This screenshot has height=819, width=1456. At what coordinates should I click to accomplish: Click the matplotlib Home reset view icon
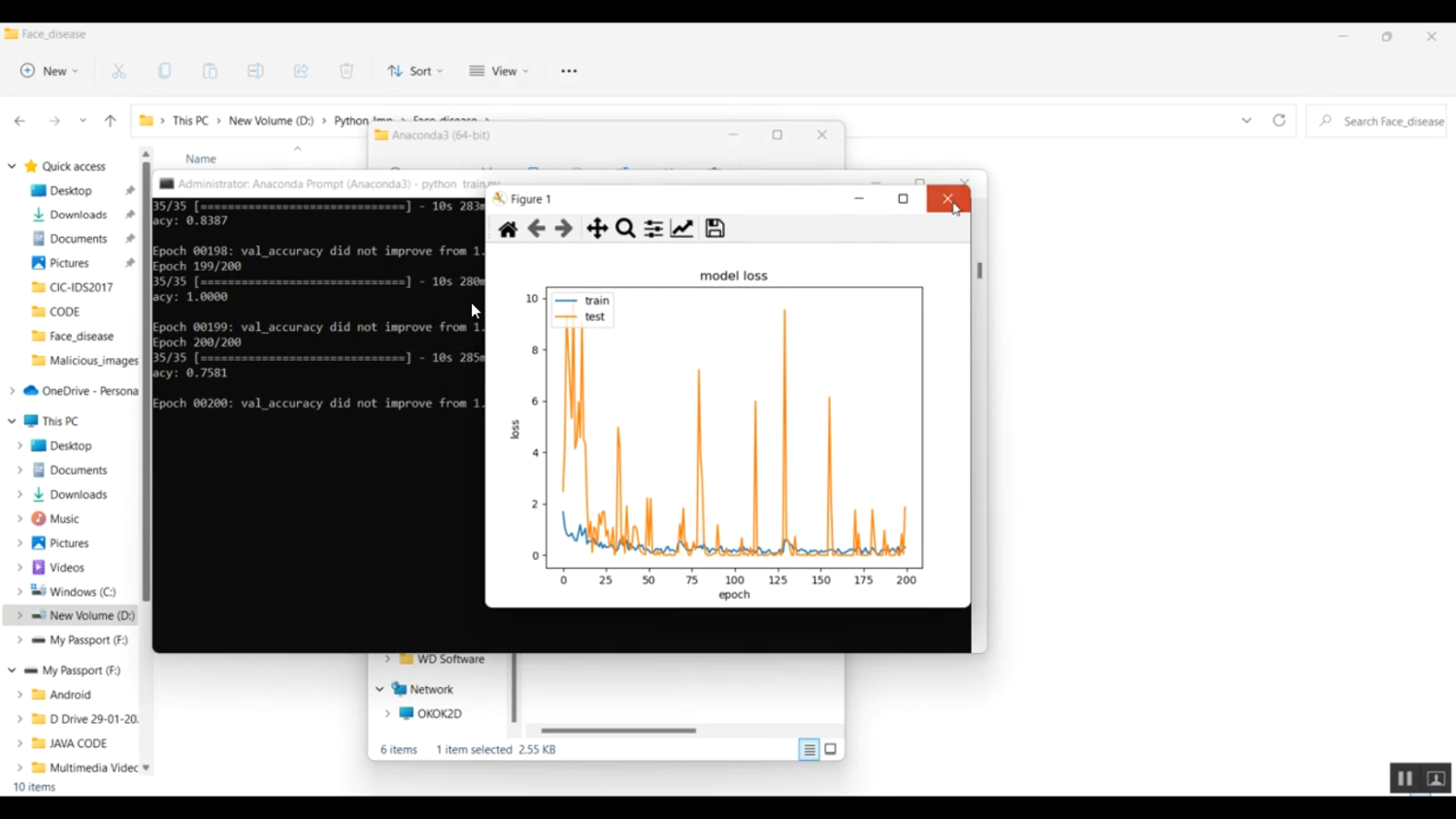coord(508,229)
